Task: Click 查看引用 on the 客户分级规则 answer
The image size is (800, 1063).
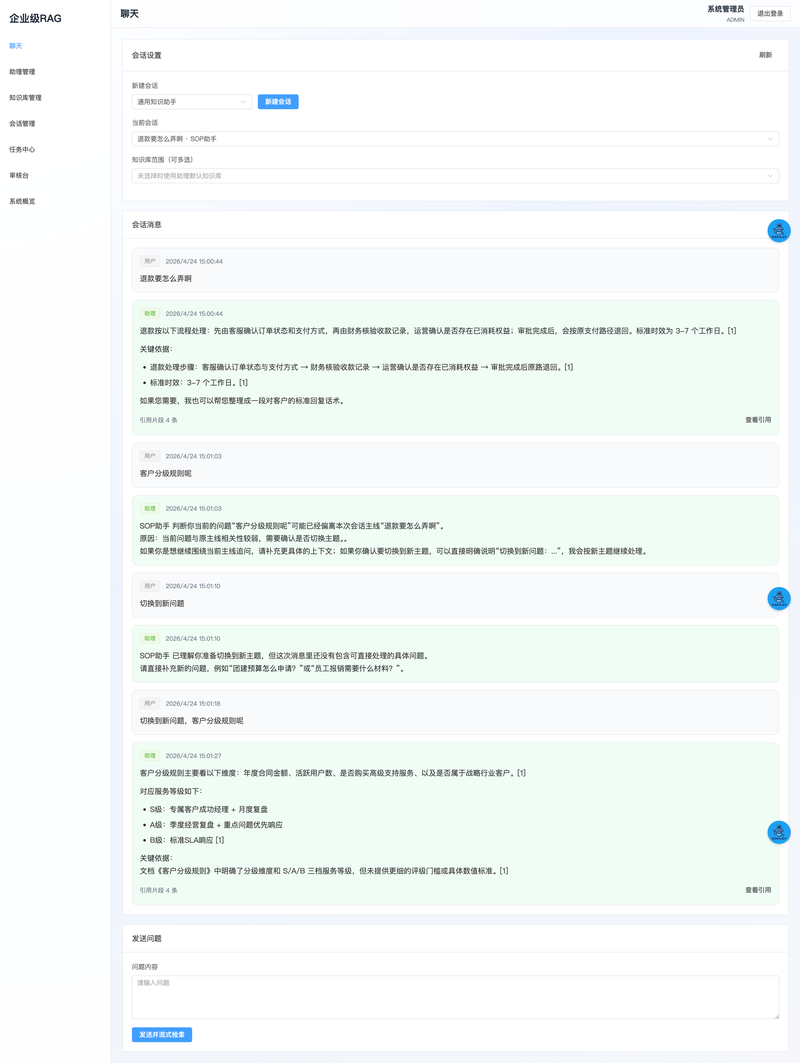Action: coord(758,890)
